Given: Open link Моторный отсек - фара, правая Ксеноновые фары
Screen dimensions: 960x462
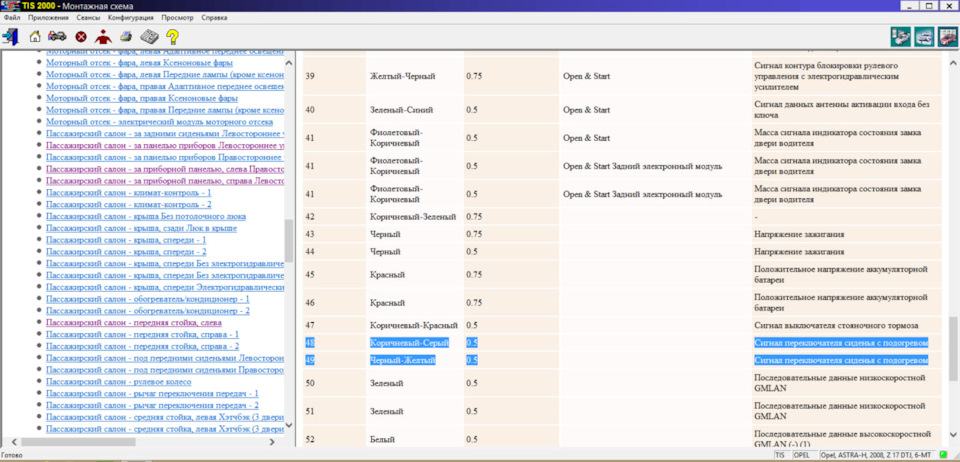Looking at the screenshot, I should click(142, 99).
